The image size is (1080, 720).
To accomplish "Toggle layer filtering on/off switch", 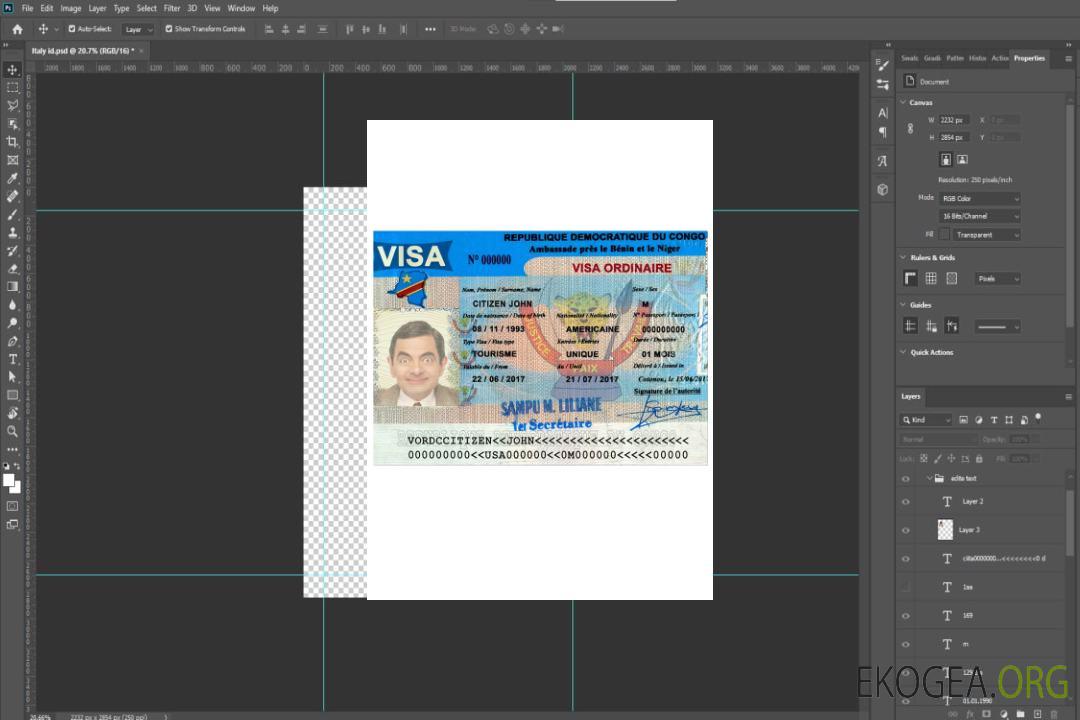I will point(1038,418).
